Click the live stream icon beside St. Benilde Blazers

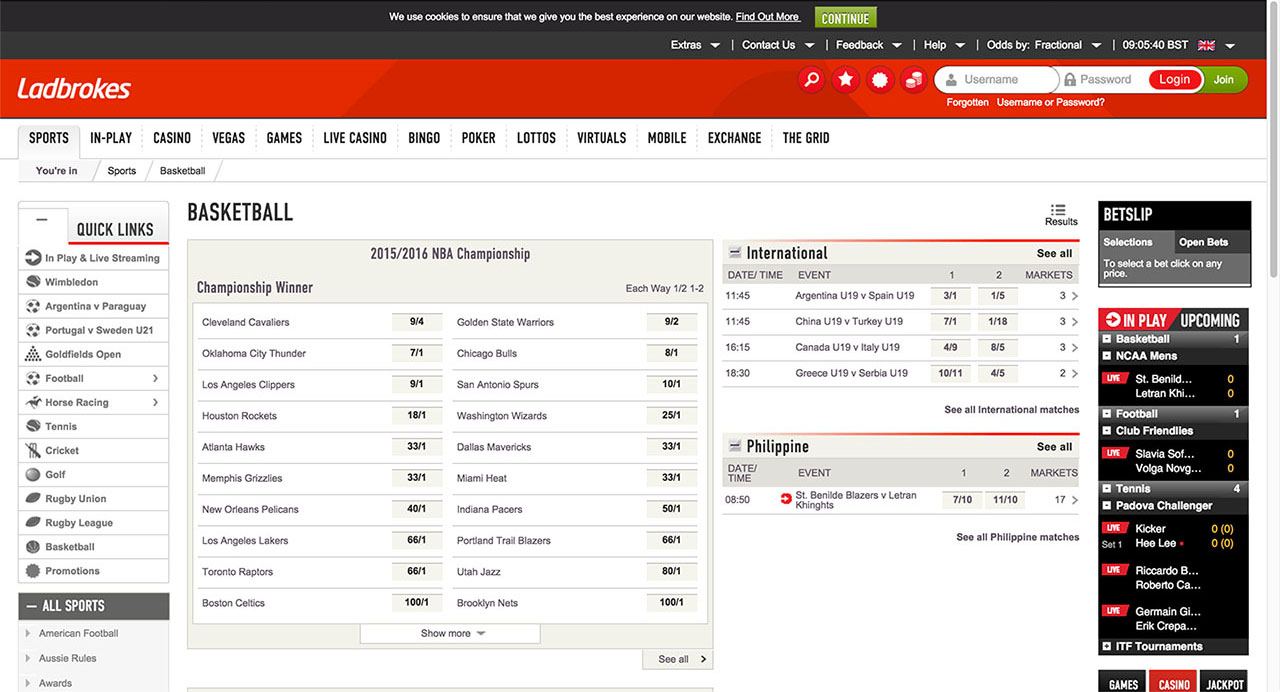tap(786, 499)
